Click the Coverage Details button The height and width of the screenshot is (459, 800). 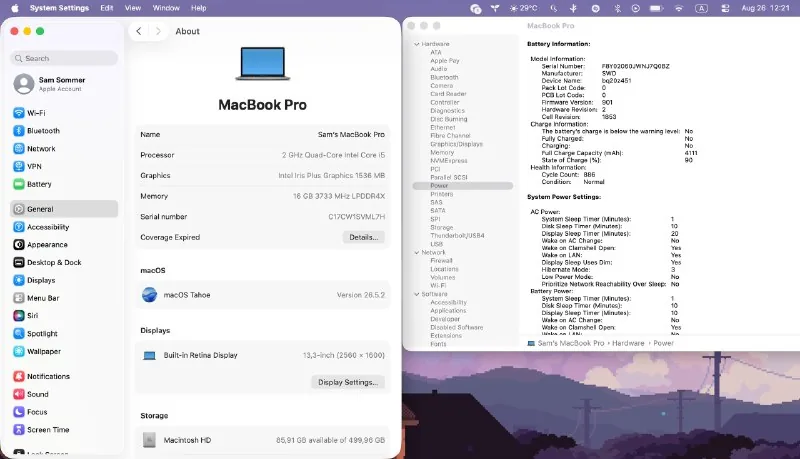point(363,237)
